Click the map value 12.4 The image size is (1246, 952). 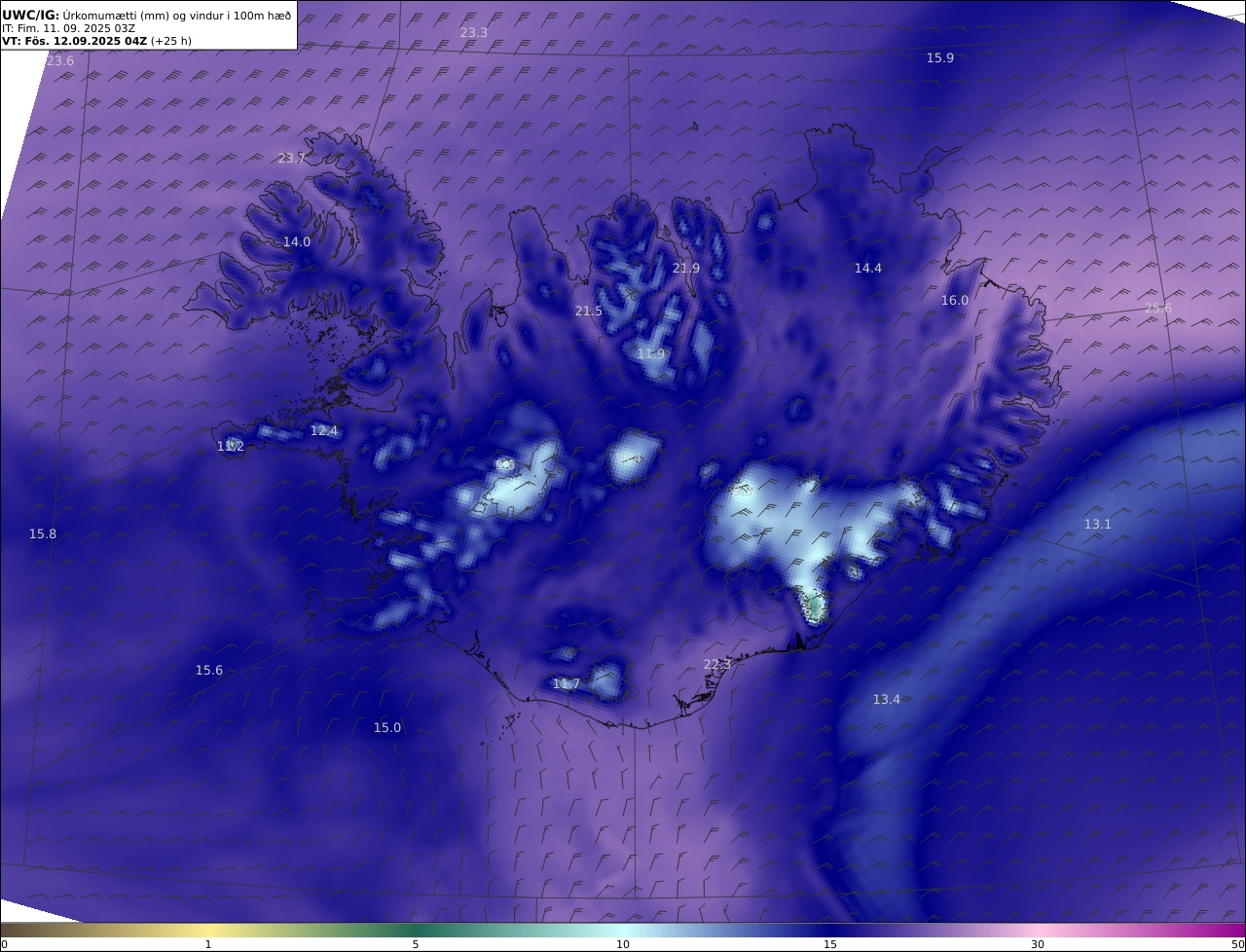[324, 430]
